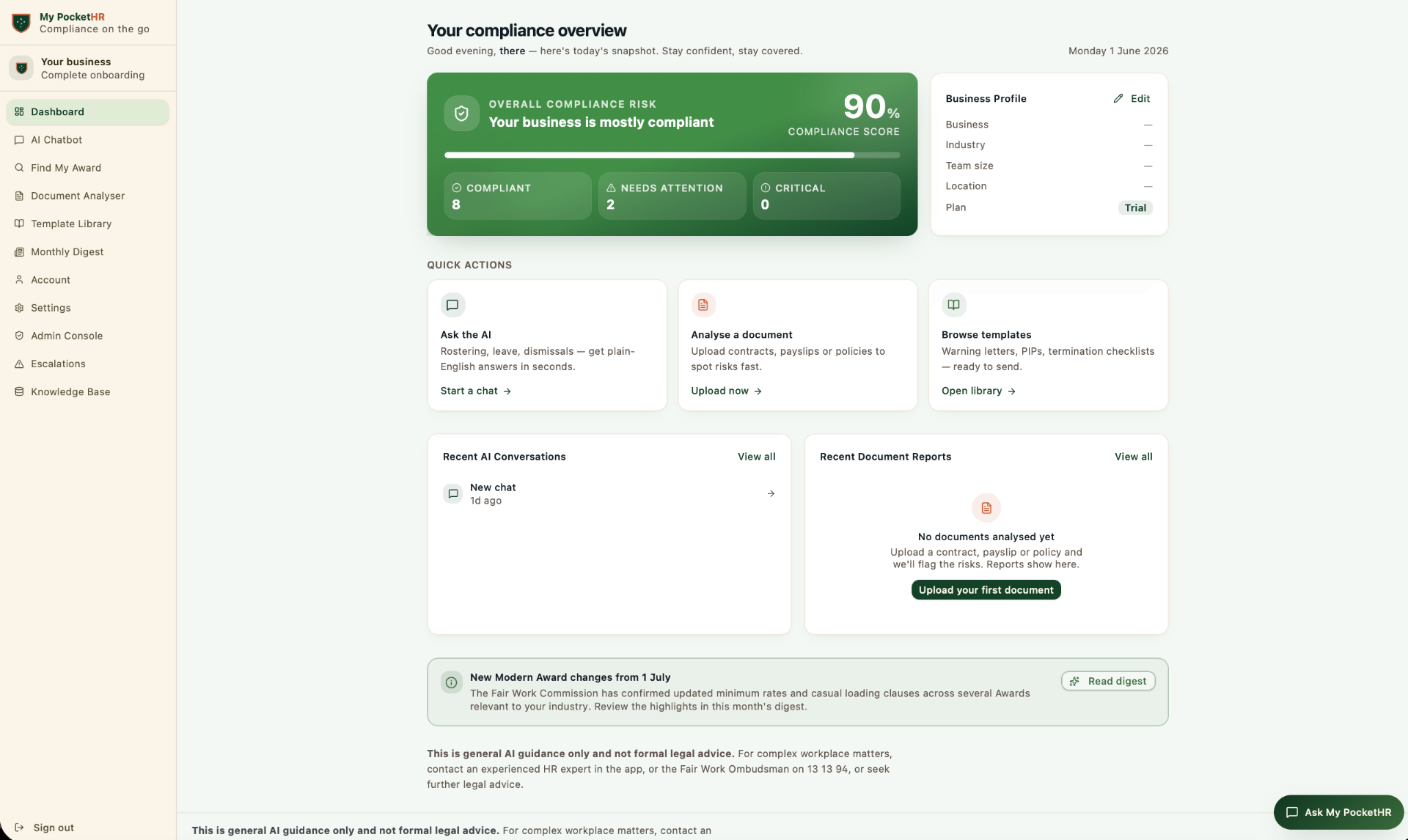Click the AI Chatbot speech bubble icon
Screen dimensions: 1408x840
(19, 140)
